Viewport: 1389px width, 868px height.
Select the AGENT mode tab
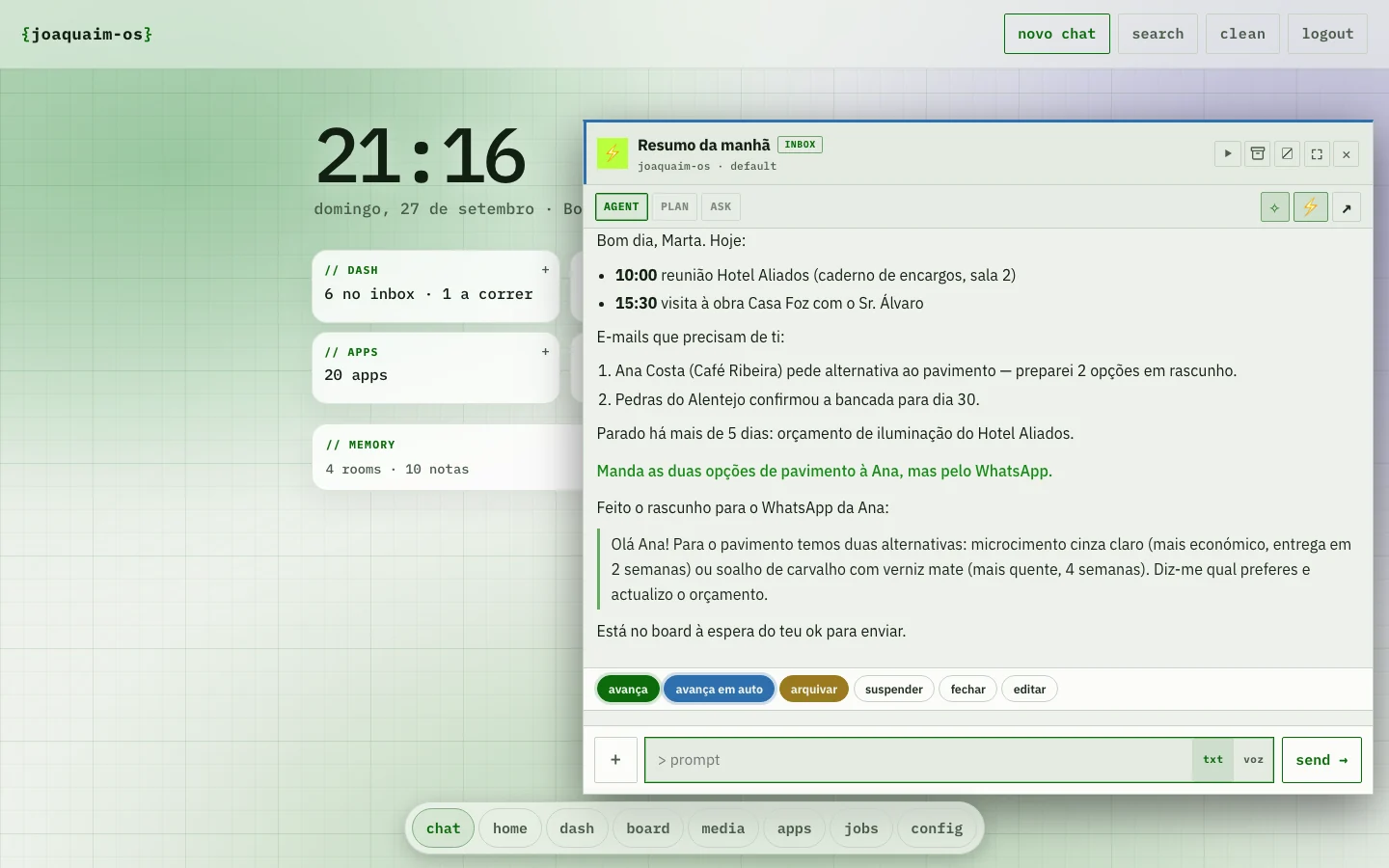pos(621,206)
